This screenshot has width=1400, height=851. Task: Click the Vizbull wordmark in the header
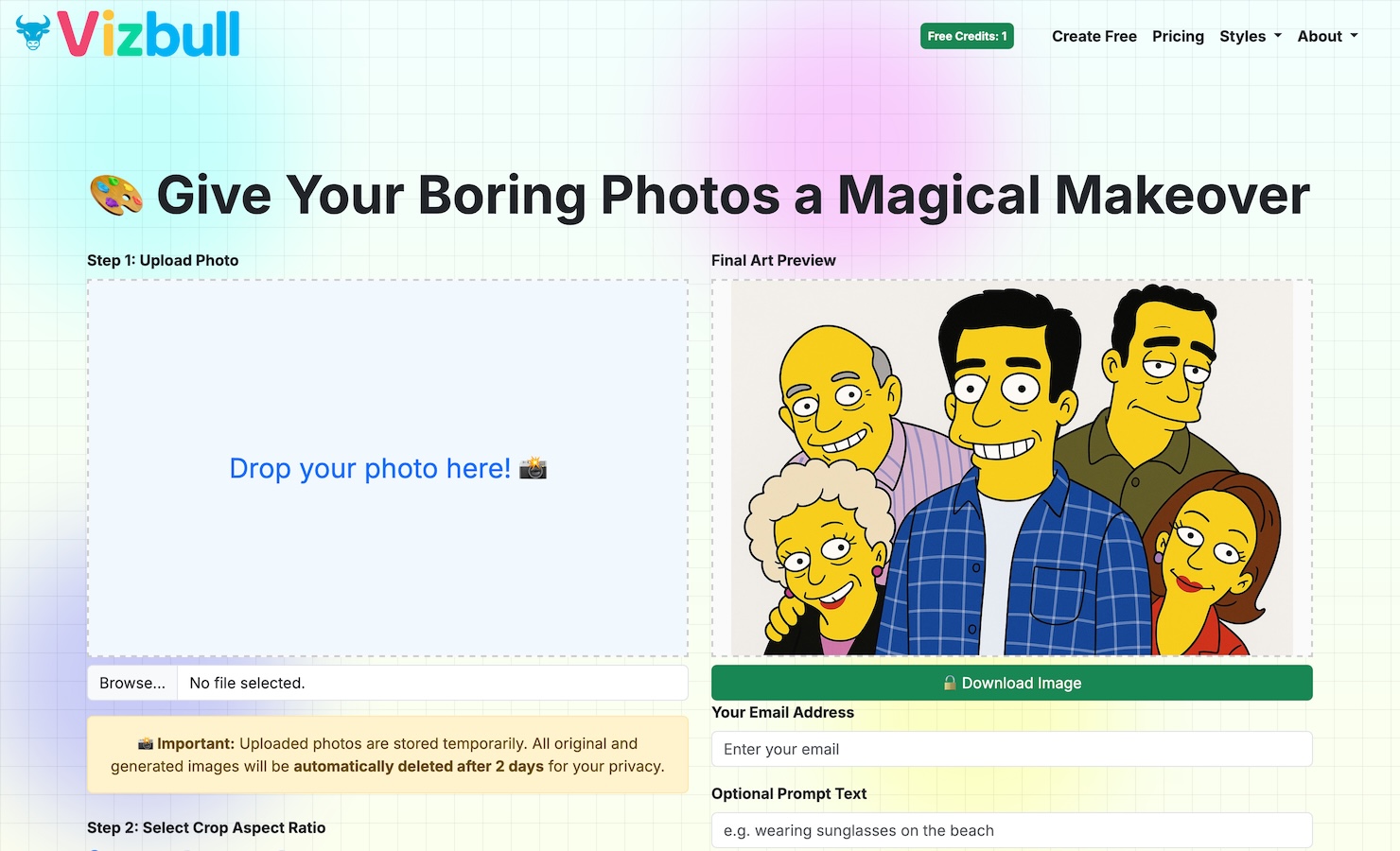149,34
